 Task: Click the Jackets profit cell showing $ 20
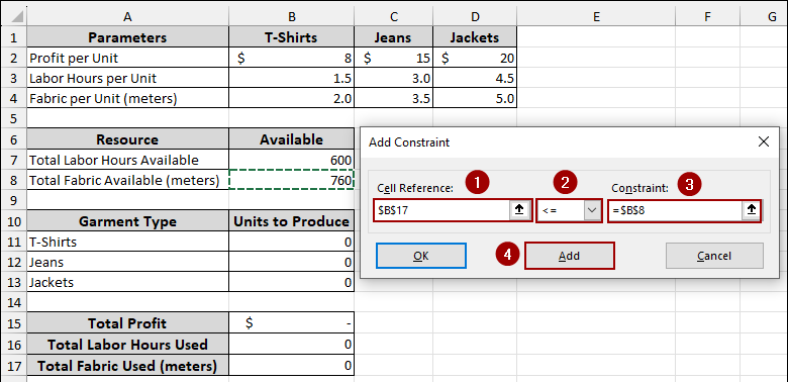tap(474, 58)
